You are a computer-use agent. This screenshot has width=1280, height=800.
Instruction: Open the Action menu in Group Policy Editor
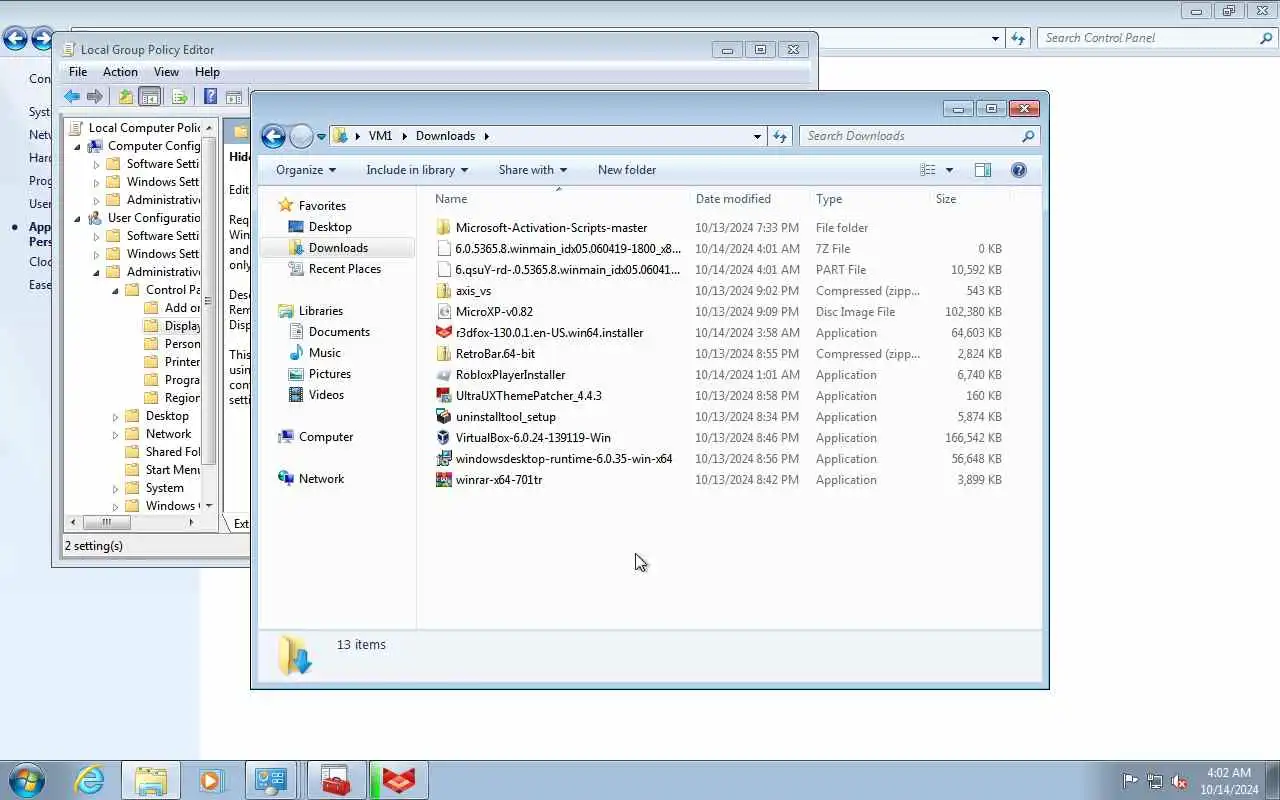click(x=120, y=72)
